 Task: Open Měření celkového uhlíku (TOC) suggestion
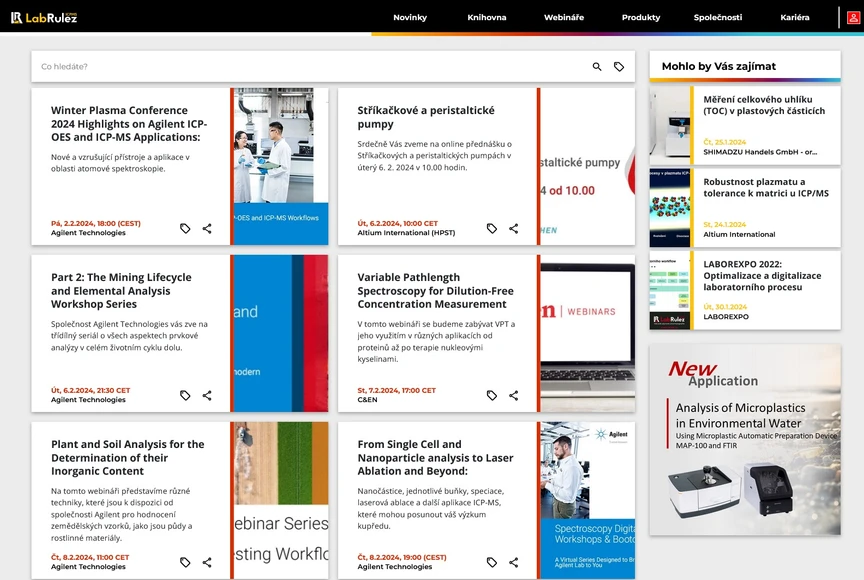(x=764, y=105)
